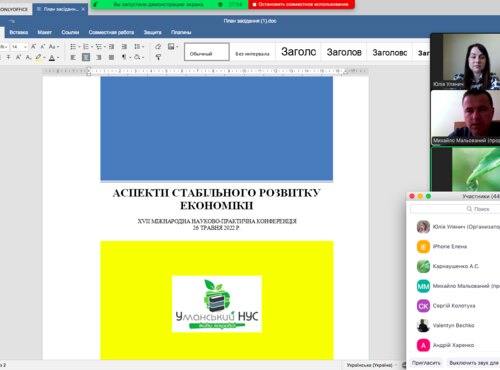Switch to the ONLYOFFICE home tab

pos(14,9)
